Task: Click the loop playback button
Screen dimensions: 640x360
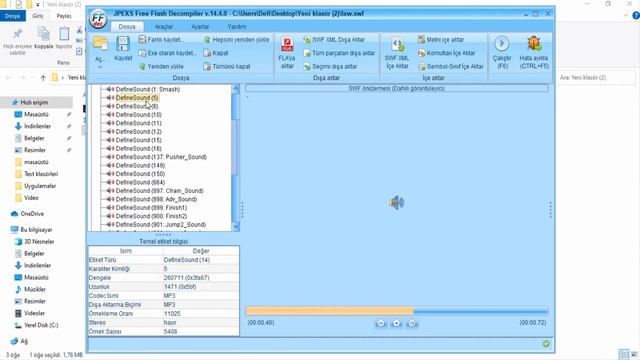Action: [412, 323]
